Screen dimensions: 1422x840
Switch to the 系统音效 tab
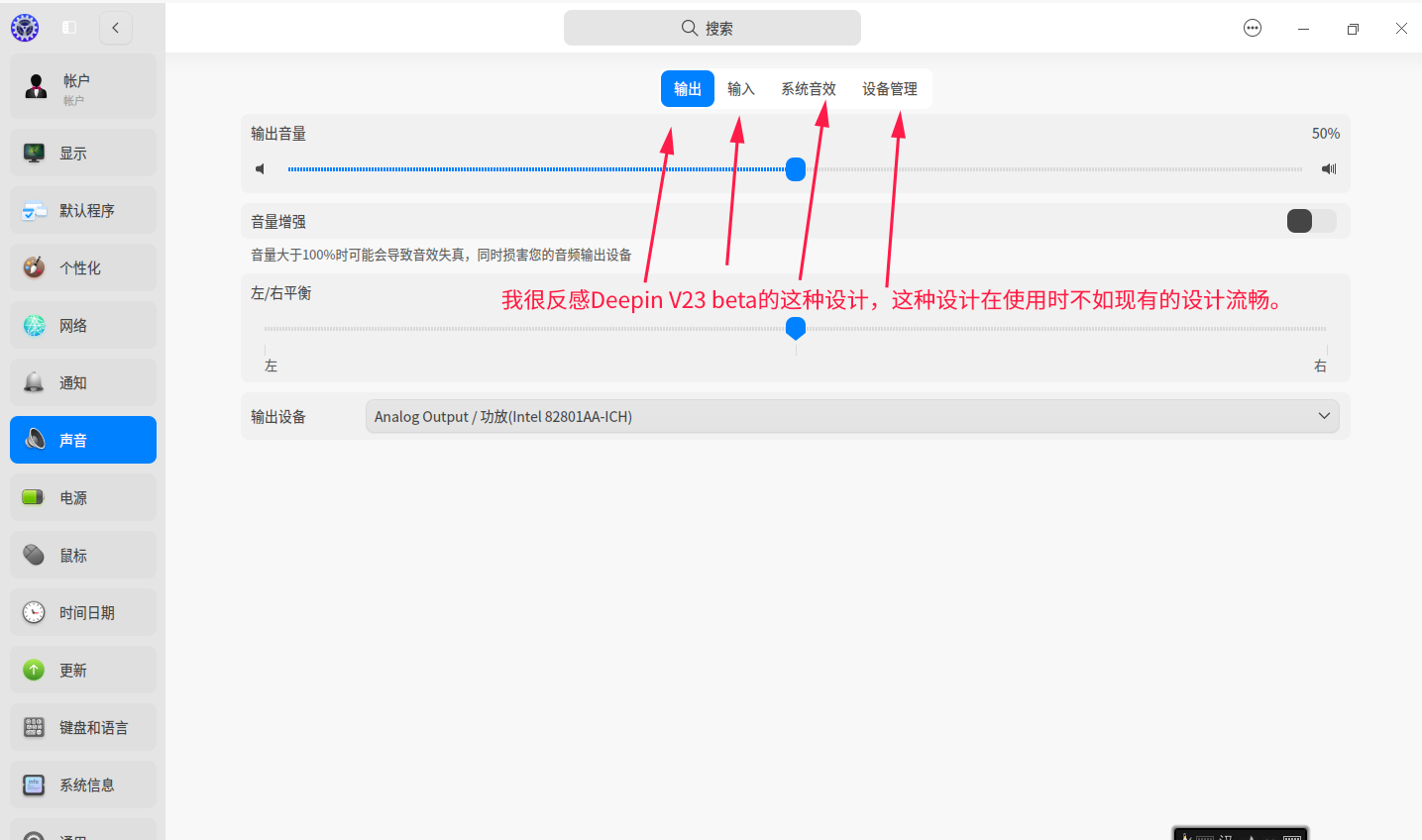[x=809, y=89]
